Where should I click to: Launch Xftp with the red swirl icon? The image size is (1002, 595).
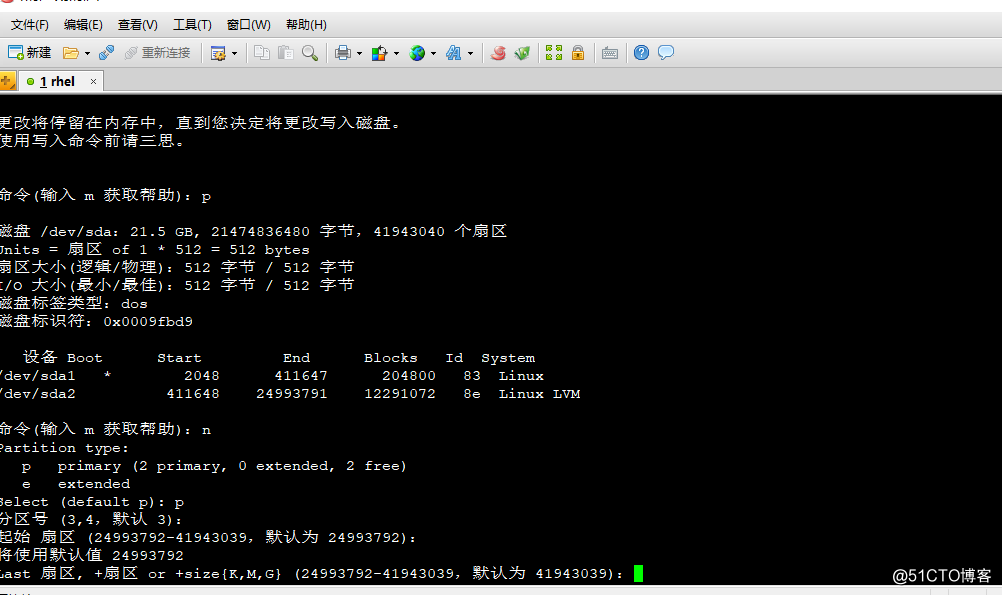[x=498, y=53]
